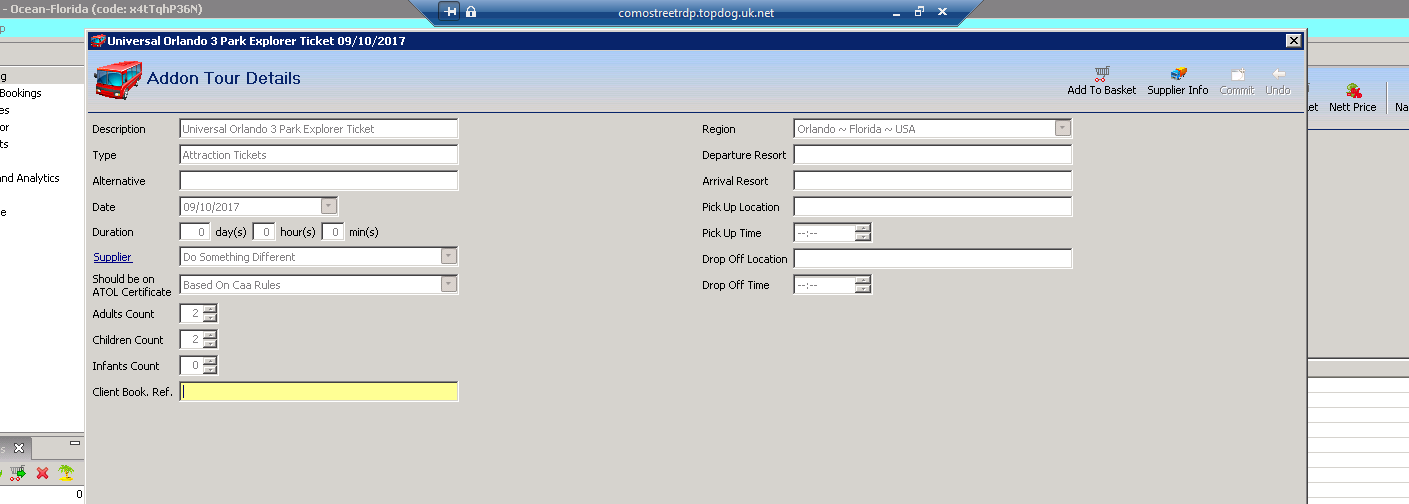Click the Add To Basket label
The image size is (1409, 504).
pyautogui.click(x=1102, y=90)
